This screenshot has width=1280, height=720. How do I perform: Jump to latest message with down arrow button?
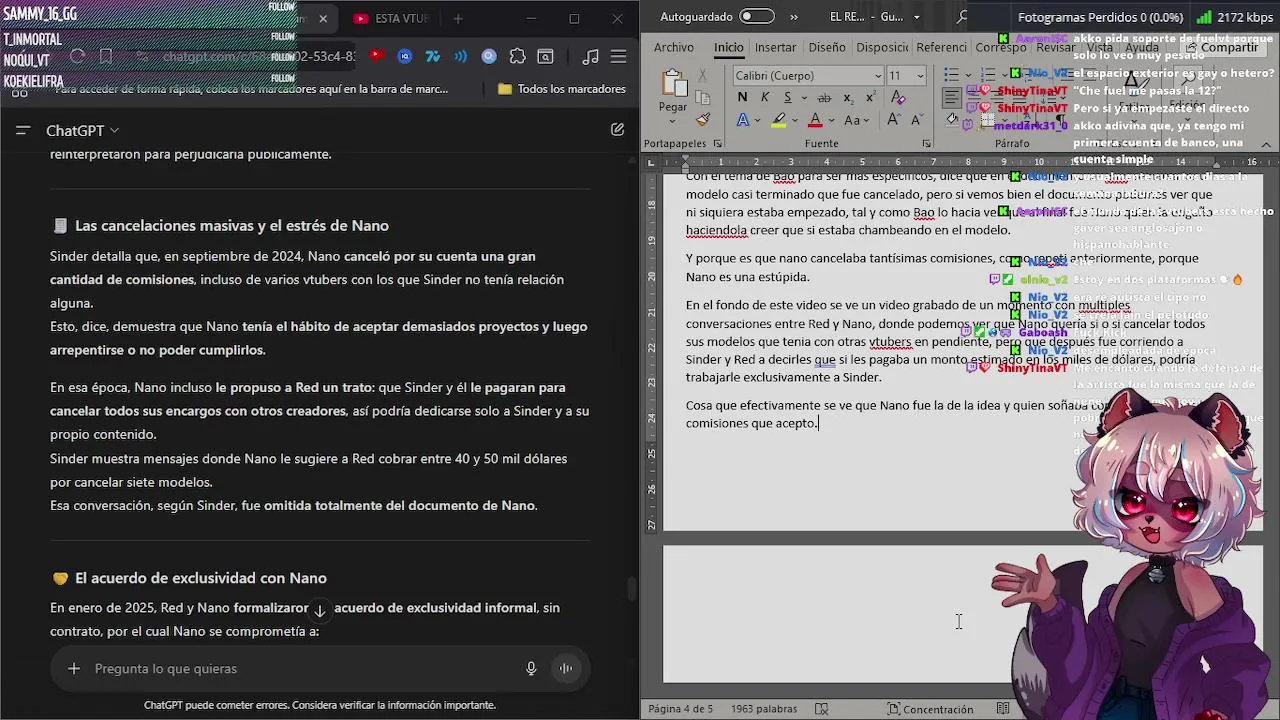pos(319,610)
